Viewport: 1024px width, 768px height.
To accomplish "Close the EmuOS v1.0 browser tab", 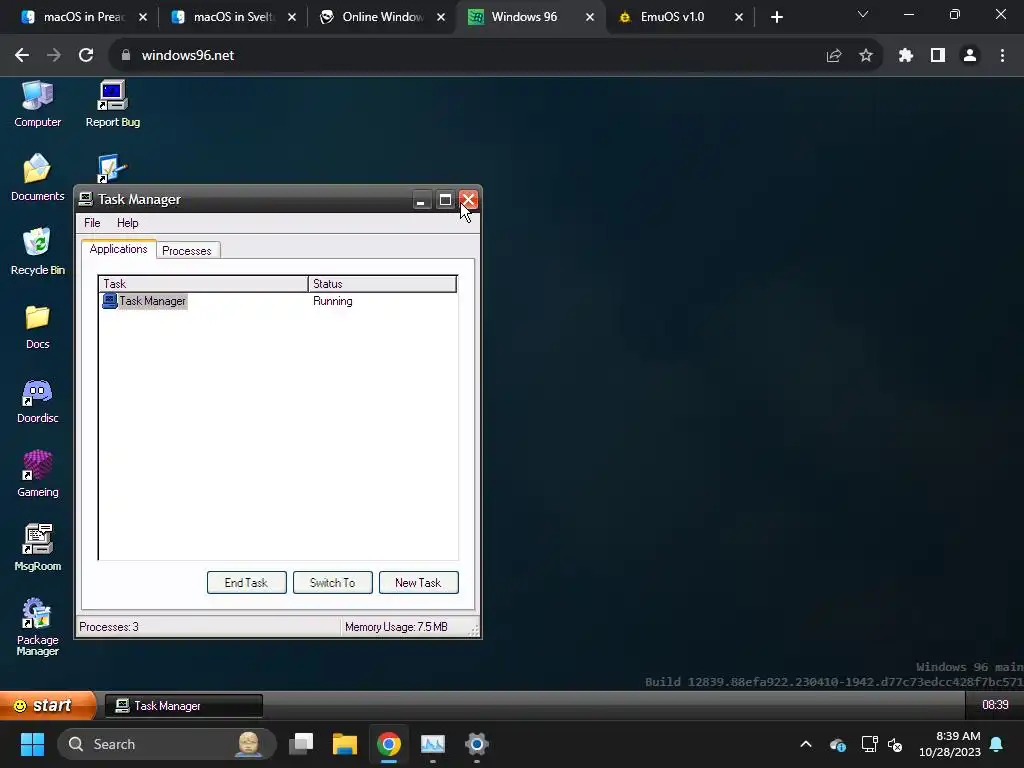I will (739, 17).
